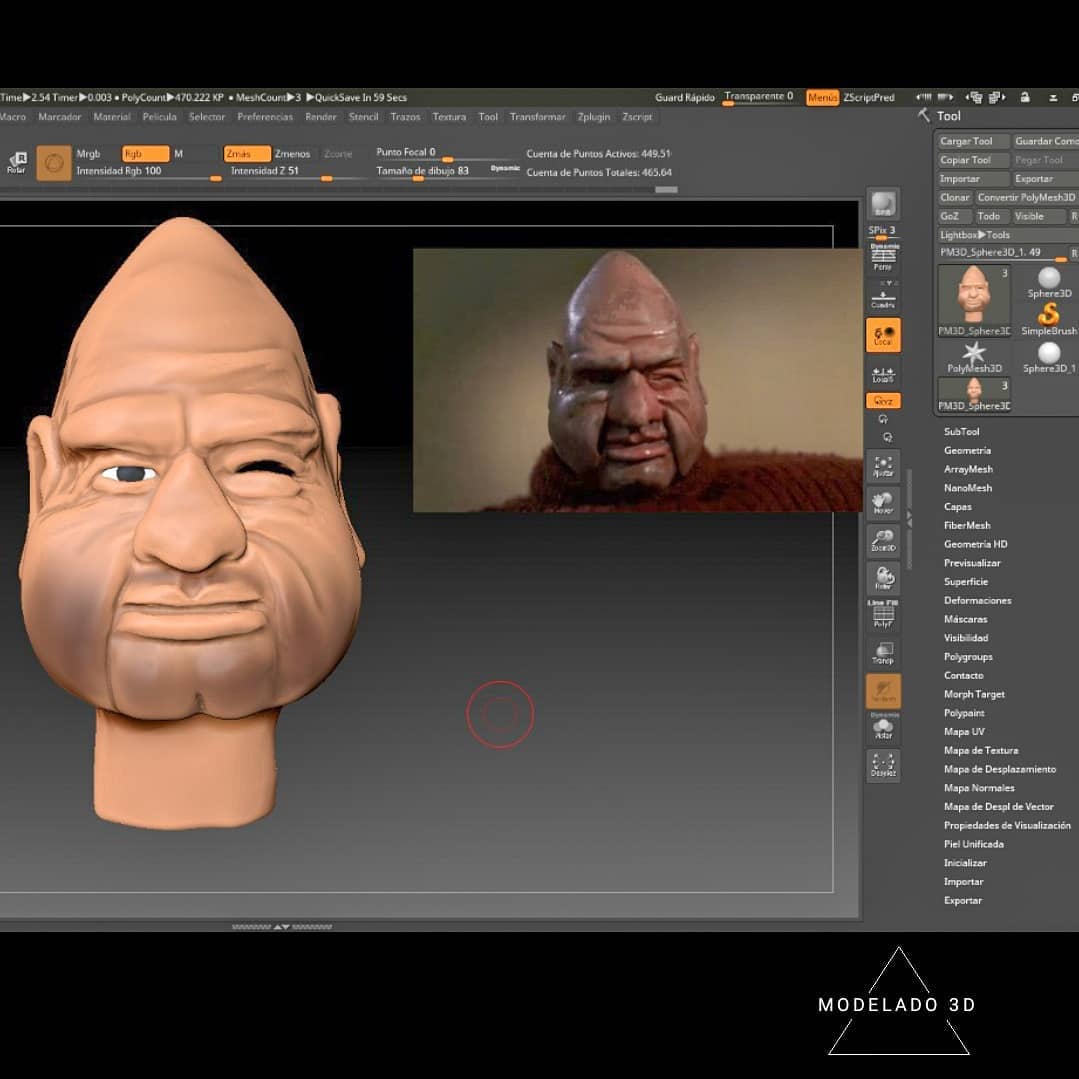Open the Preferencias menu
Image resolution: width=1079 pixels, height=1079 pixels.
coord(265,117)
